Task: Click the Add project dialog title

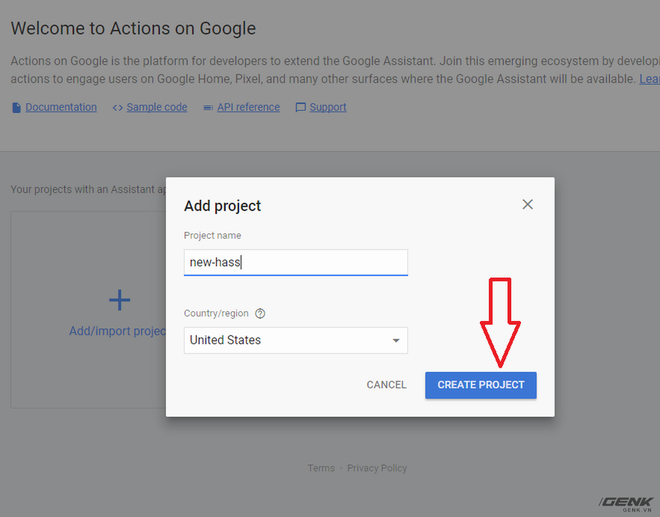Action: point(222,206)
